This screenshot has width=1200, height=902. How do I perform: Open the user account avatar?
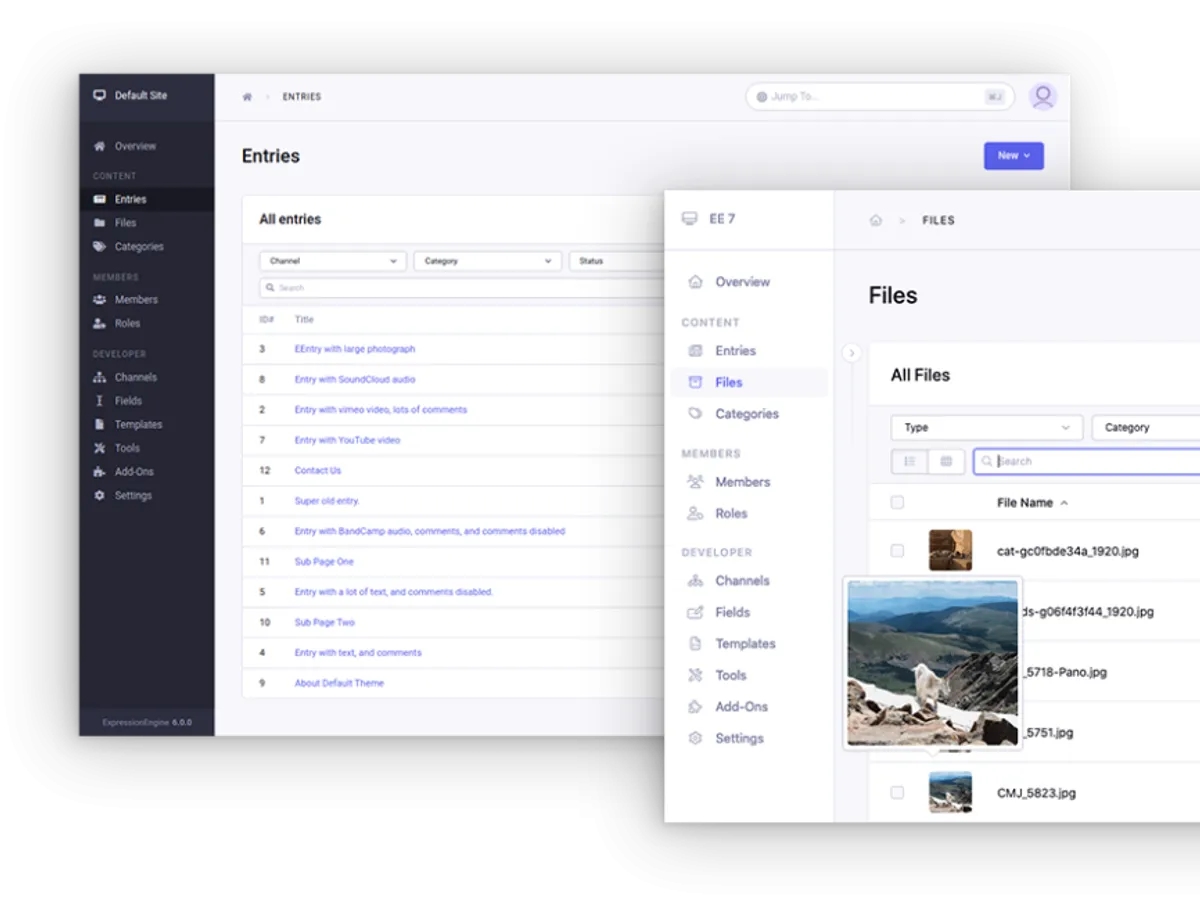1043,96
